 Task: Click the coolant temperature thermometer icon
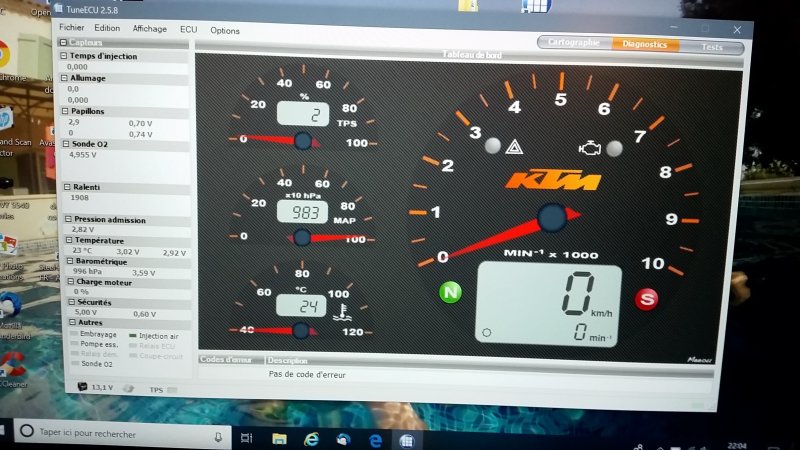tap(342, 312)
